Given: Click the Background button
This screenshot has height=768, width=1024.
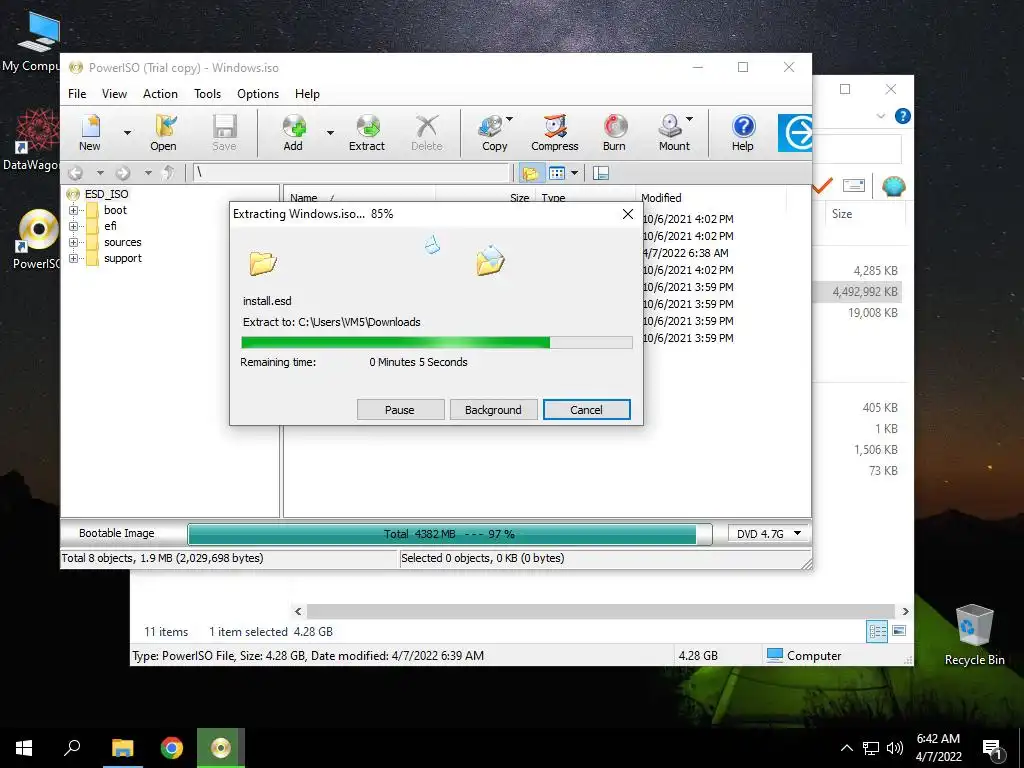Looking at the screenshot, I should coord(494,409).
